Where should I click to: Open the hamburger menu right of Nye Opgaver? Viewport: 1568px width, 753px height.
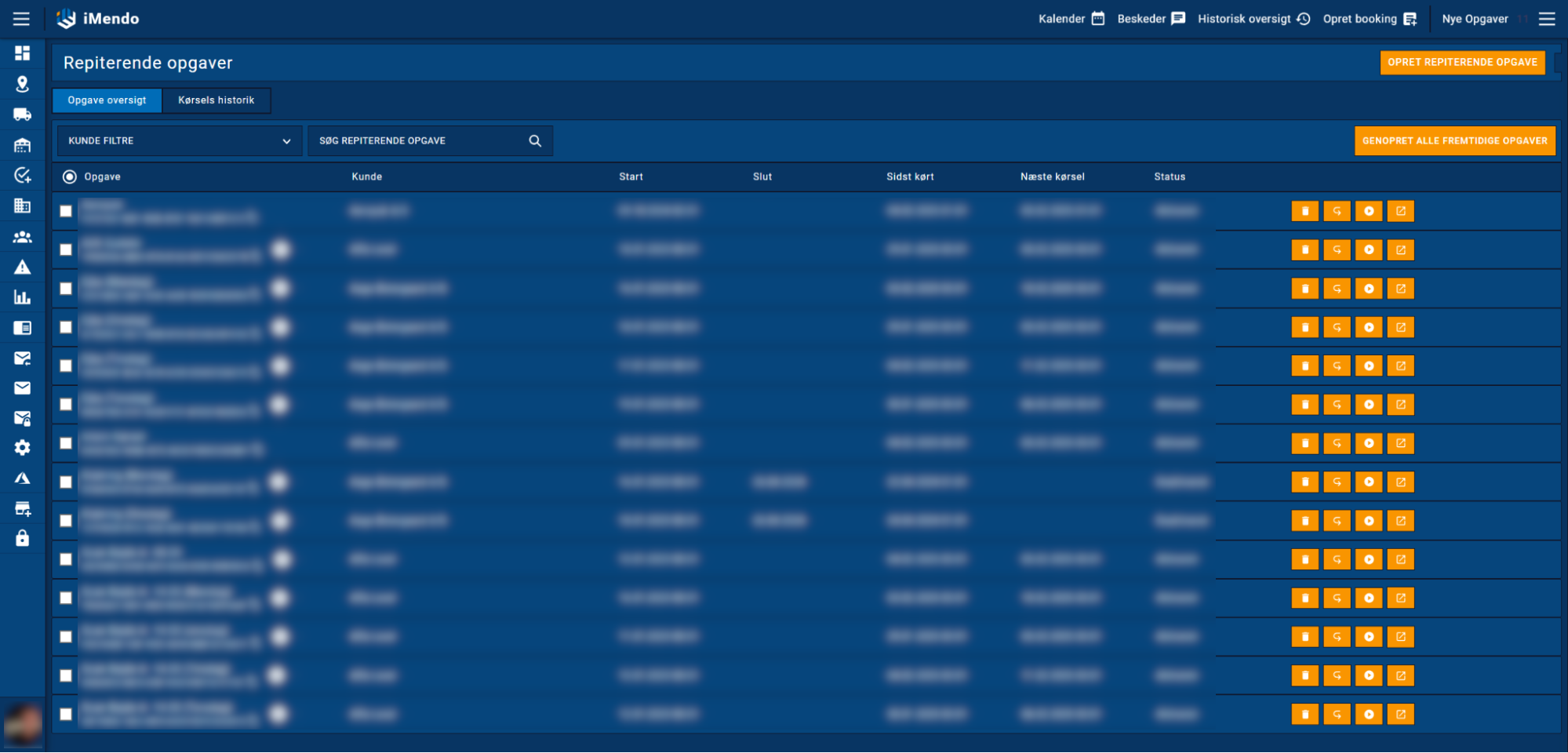click(x=1546, y=19)
